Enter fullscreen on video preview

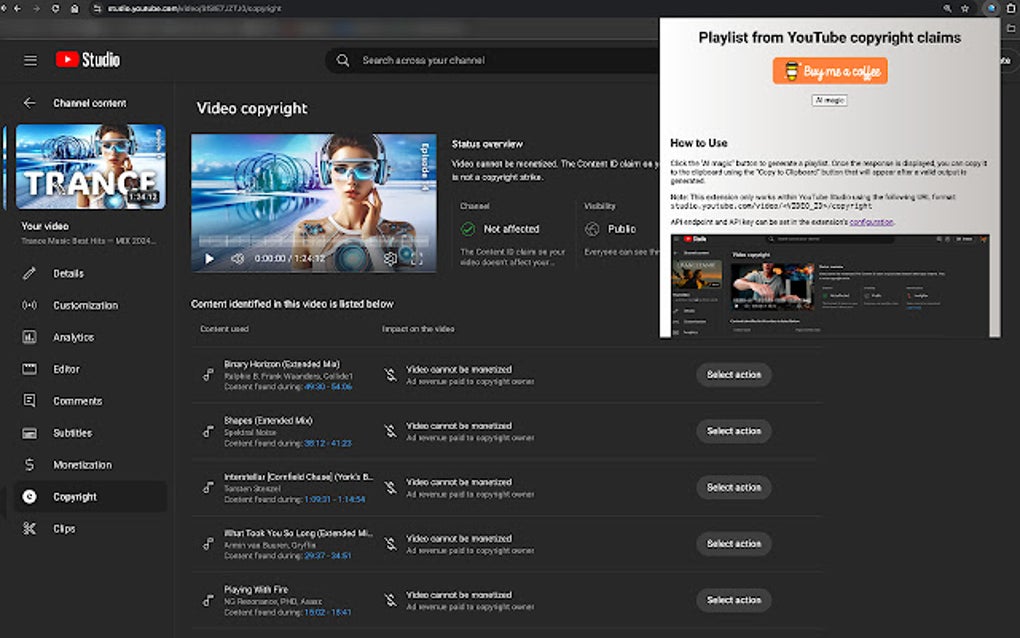416,259
